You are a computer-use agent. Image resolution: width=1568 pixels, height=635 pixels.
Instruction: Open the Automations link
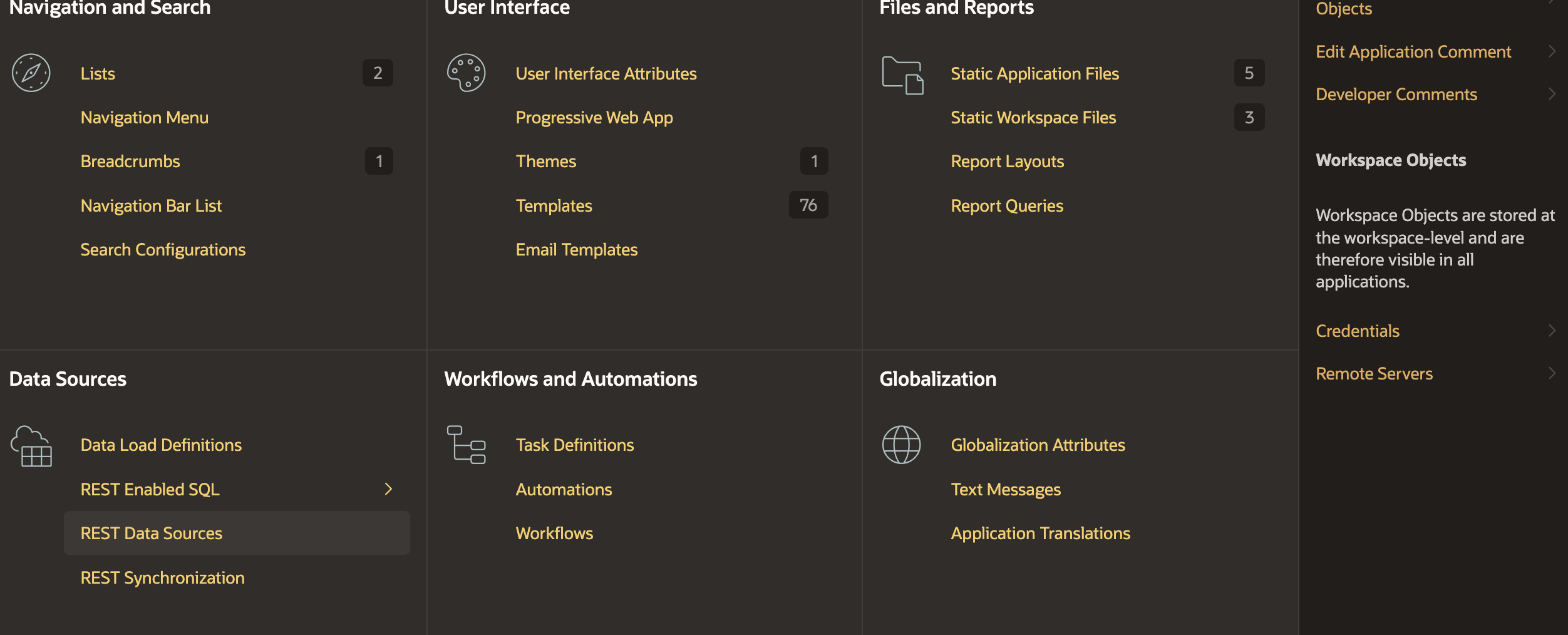click(x=564, y=490)
